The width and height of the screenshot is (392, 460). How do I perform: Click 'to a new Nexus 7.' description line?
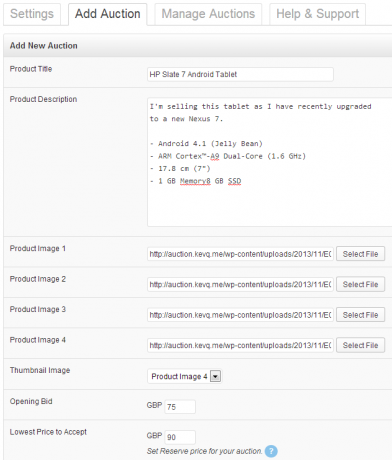186,119
